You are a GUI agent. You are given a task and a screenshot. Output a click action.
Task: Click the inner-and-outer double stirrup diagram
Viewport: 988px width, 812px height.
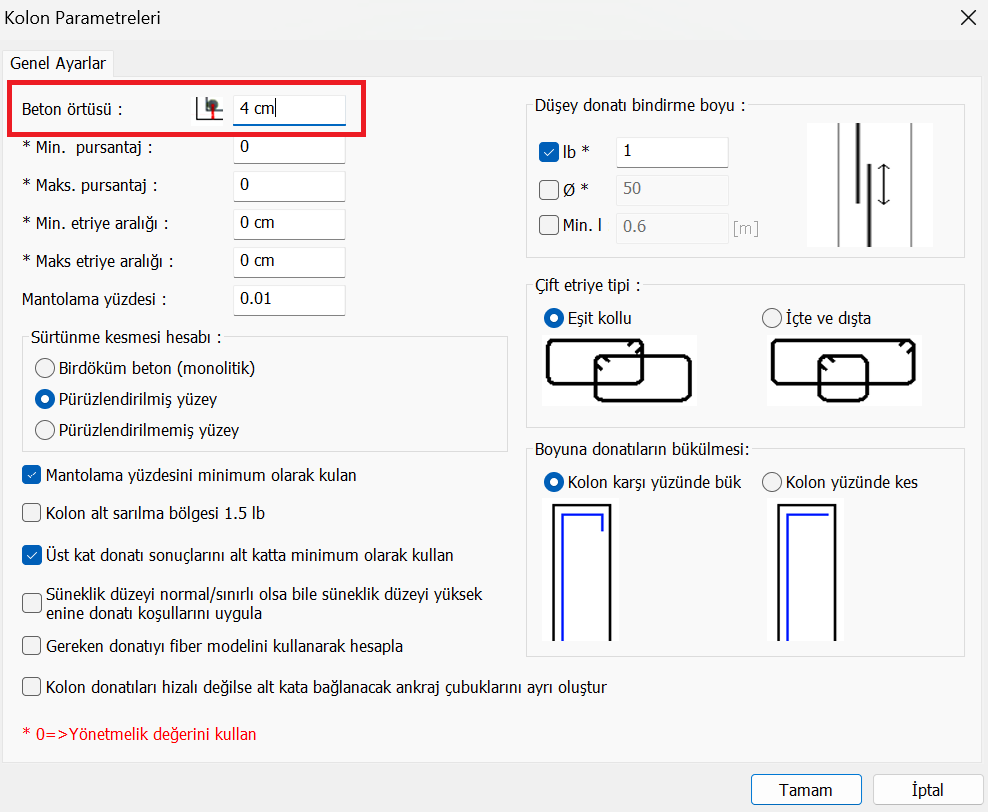[844, 369]
